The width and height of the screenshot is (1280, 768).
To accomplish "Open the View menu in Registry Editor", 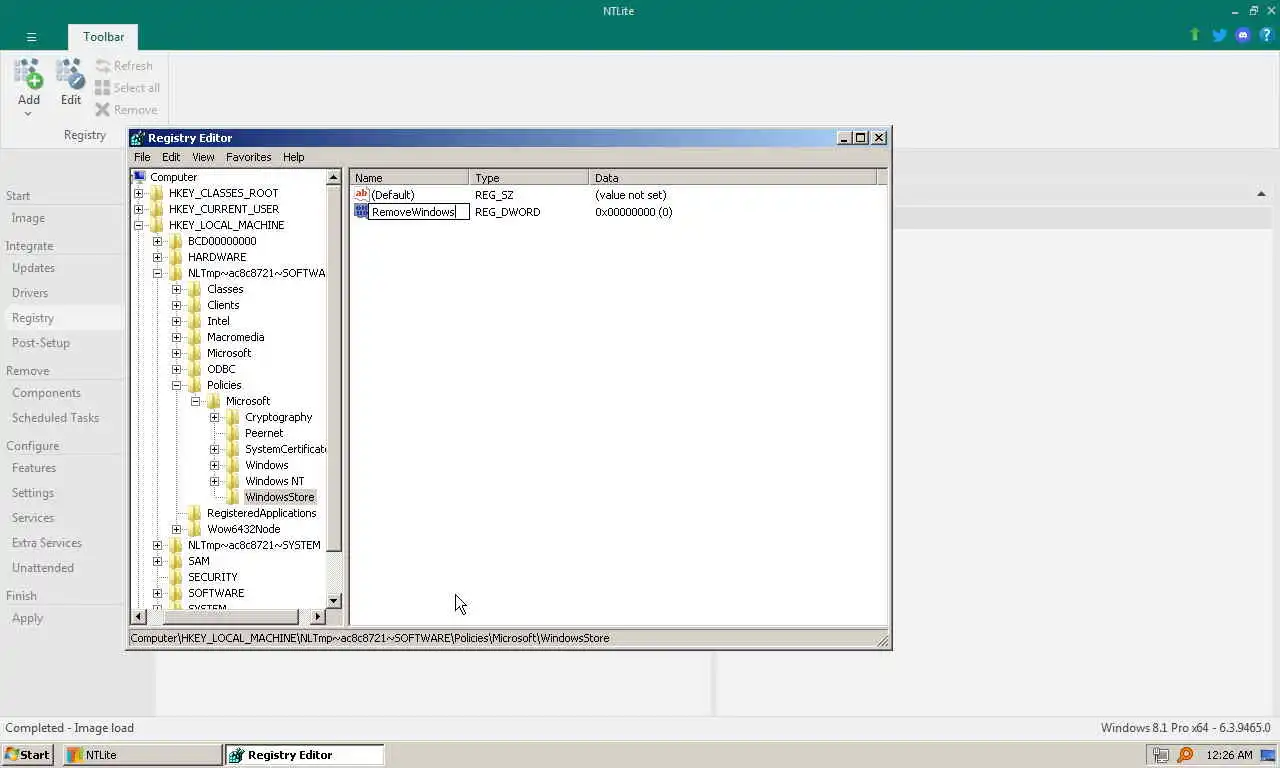I will coord(203,157).
